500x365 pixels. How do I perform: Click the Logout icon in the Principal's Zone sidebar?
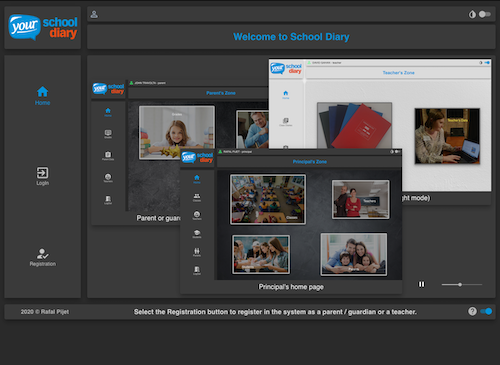197,270
